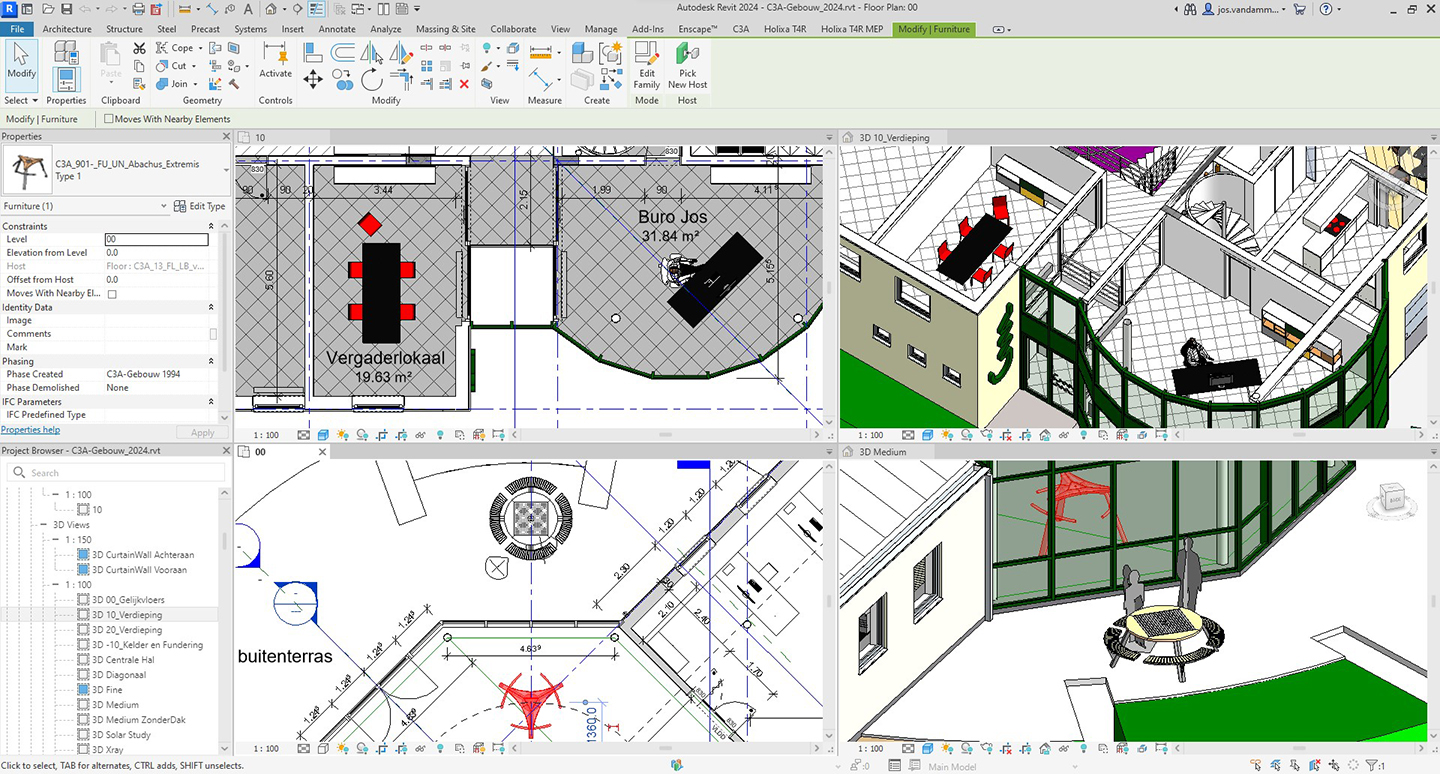The width and height of the screenshot is (1440, 774).
Task: Click the Level value input field
Action: coord(157,239)
